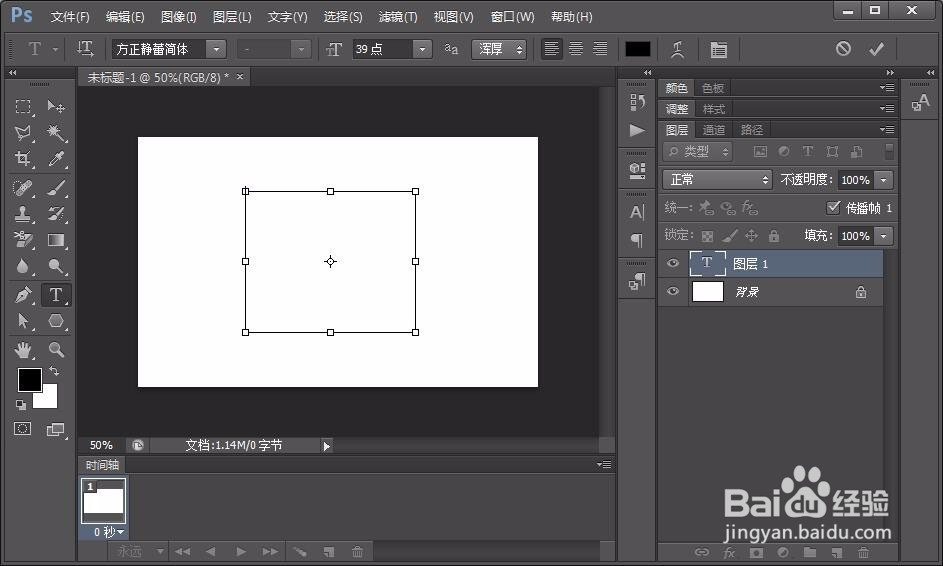Select the Path Selection tool
This screenshot has height=566, width=943.
pos(23,321)
